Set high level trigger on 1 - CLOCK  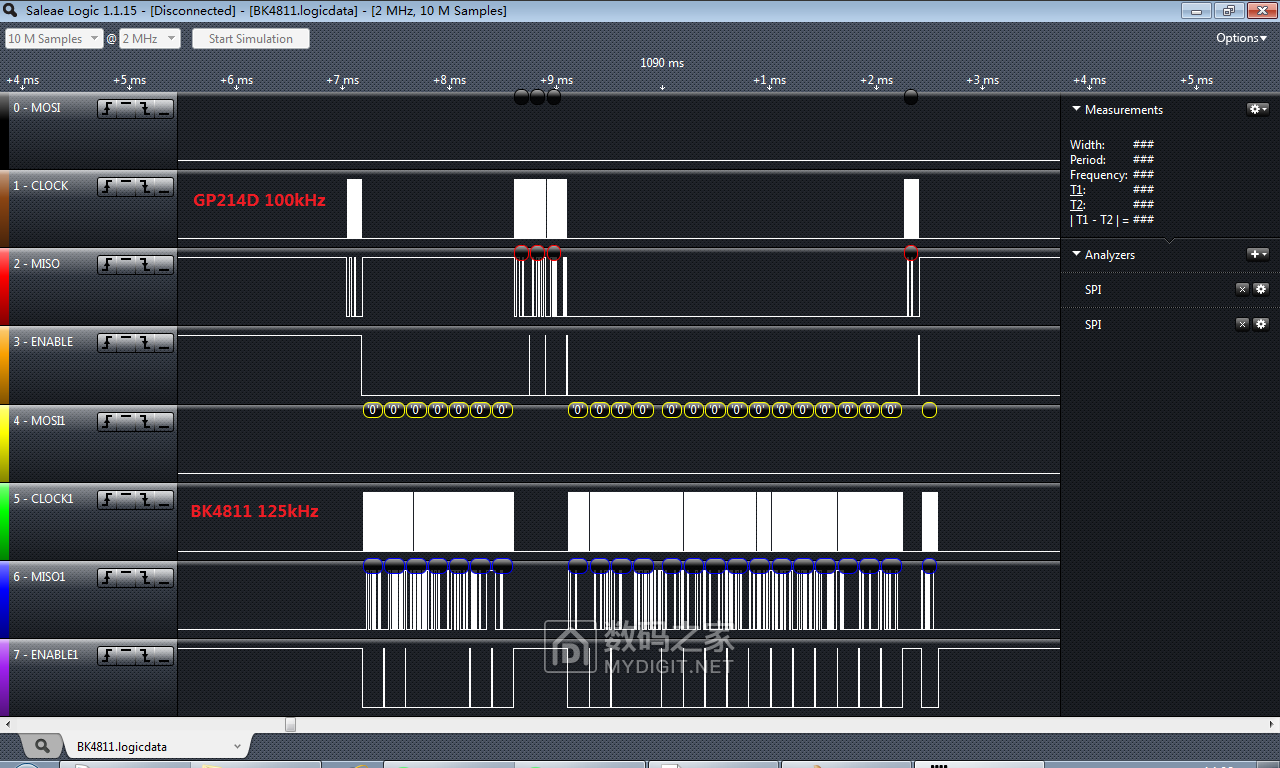[126, 187]
